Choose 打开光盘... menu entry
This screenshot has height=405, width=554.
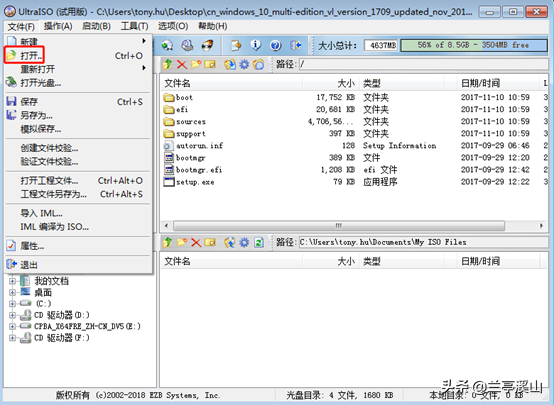(x=78, y=83)
